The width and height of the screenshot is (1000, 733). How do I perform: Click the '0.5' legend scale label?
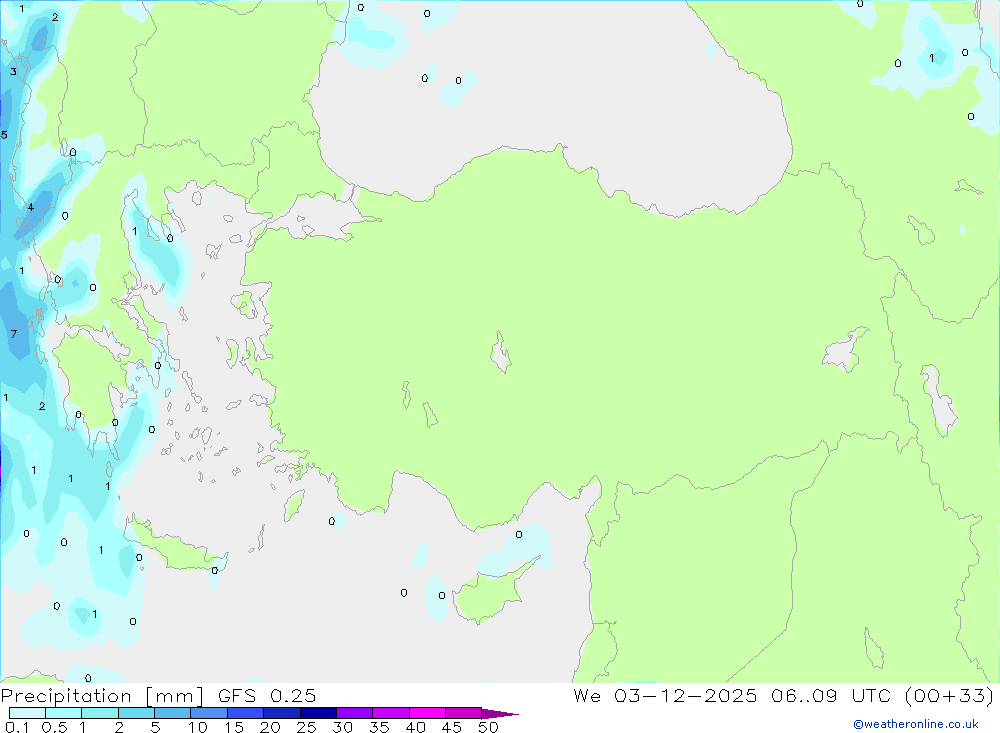click(x=54, y=727)
